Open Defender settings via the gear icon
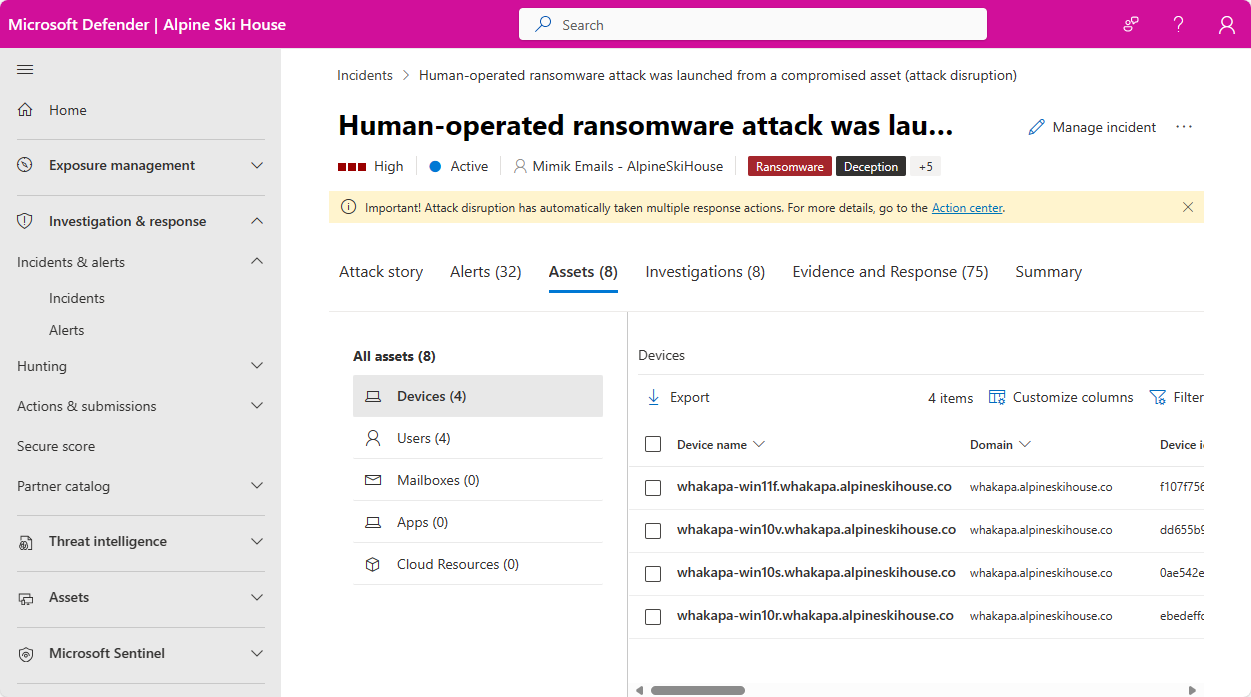Image resolution: width=1251 pixels, height=697 pixels. (x=1130, y=23)
